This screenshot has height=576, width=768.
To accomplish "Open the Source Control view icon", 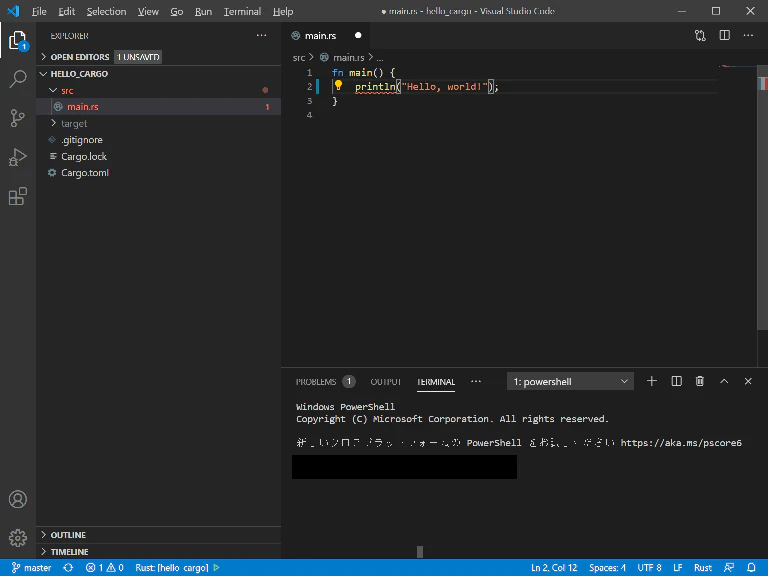I will 18,118.
